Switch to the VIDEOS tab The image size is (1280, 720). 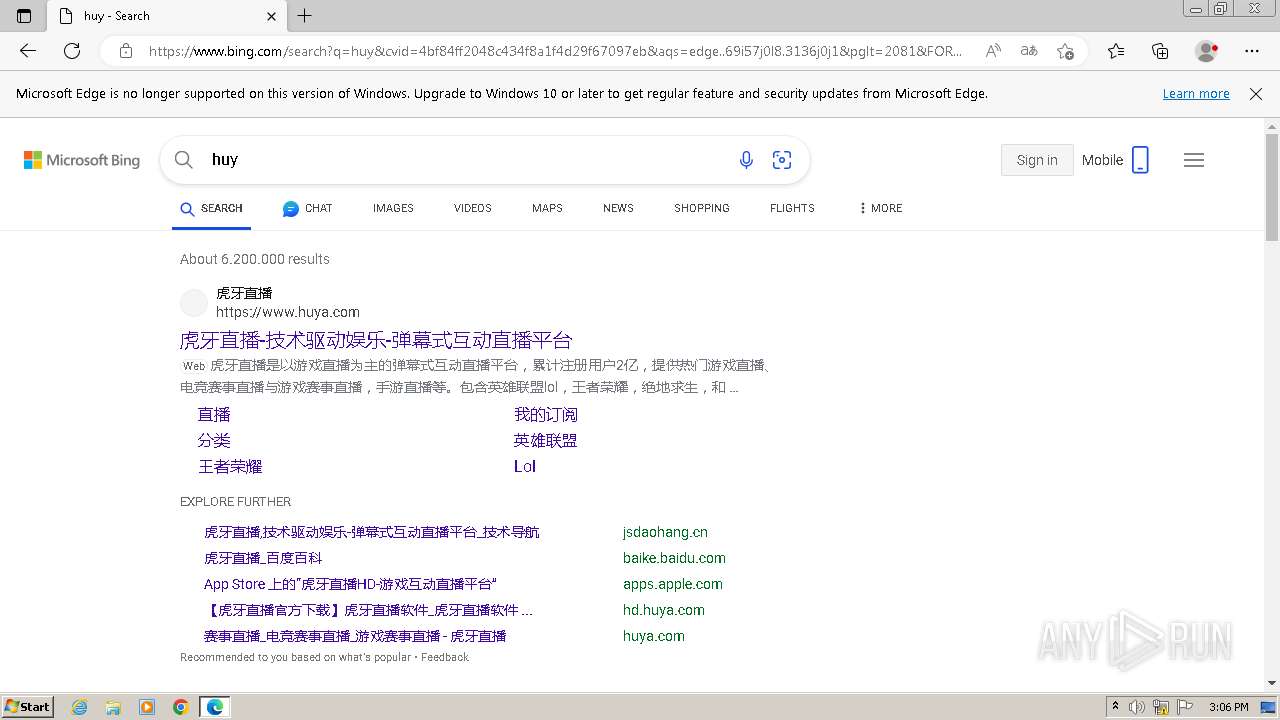click(473, 208)
